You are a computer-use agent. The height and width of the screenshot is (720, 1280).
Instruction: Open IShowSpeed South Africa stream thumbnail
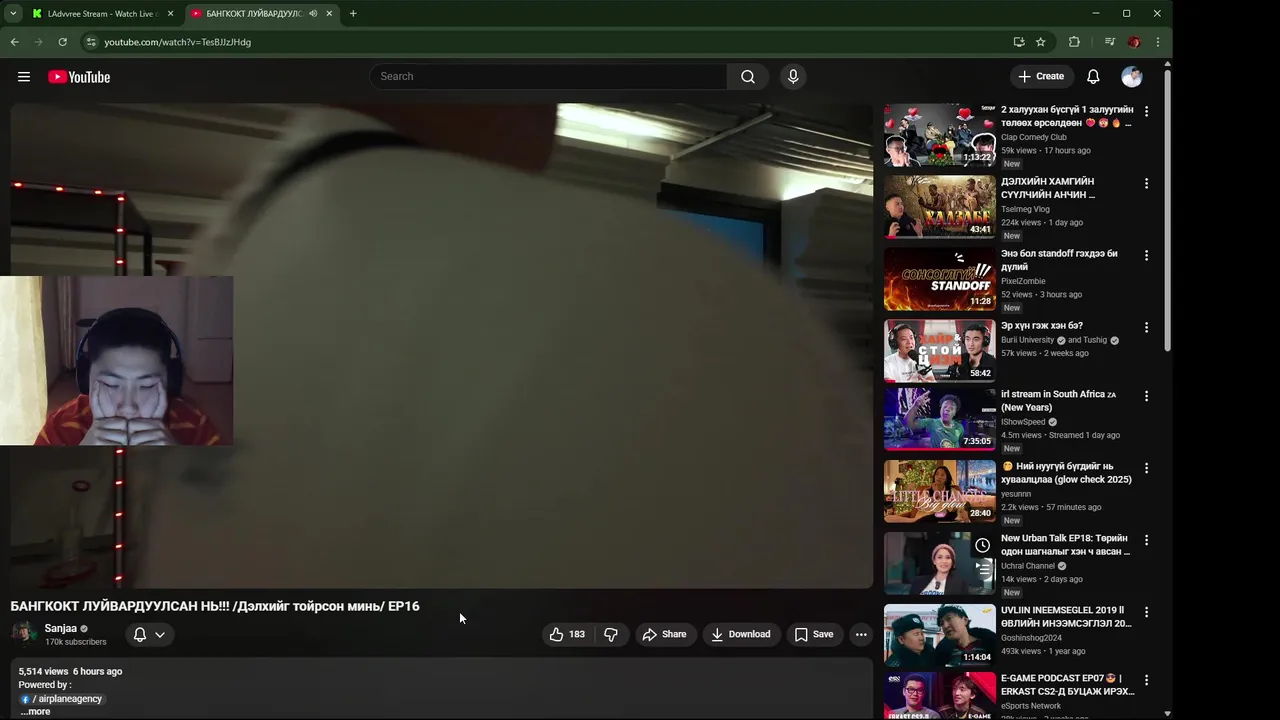pos(940,419)
